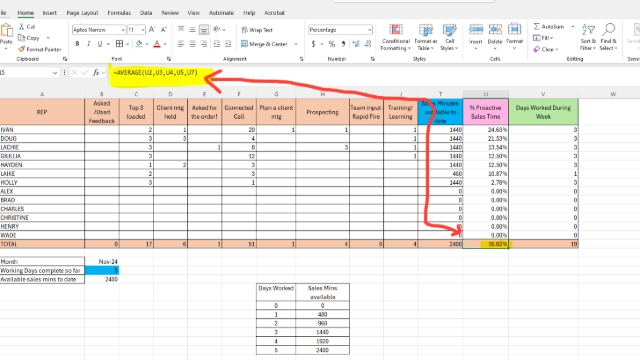Click the Insert cells icon
640x360 pixels.
476,29
